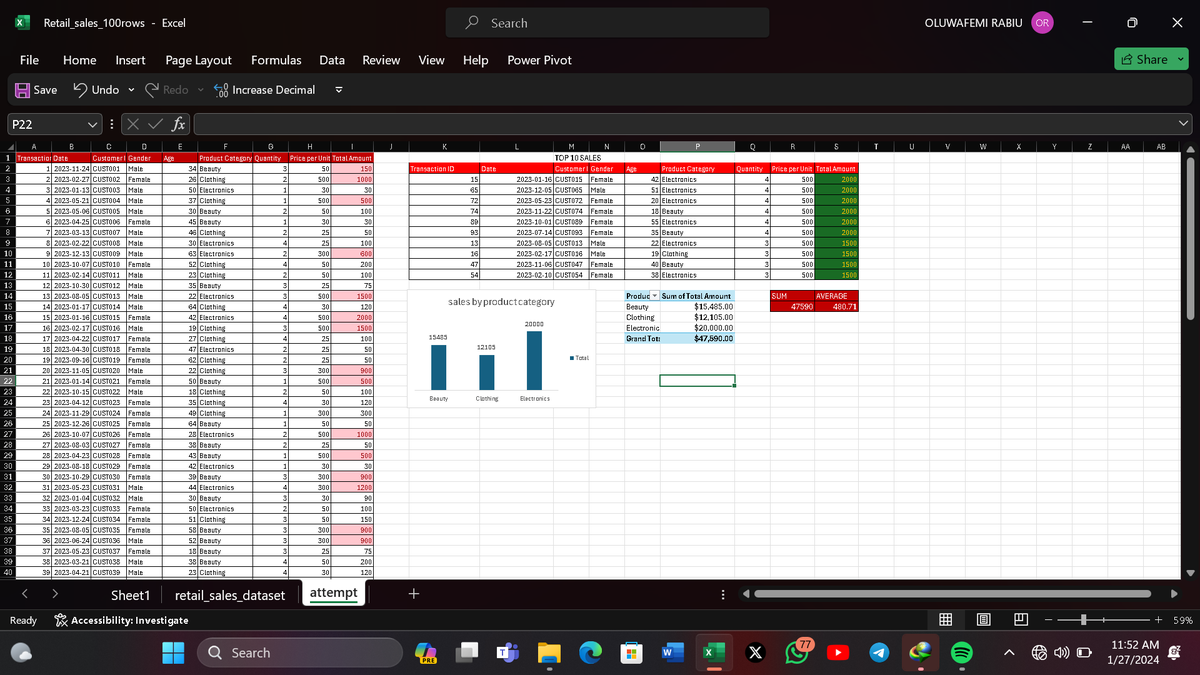
Task: Switch to Normal view in status bar
Action: pos(945,620)
